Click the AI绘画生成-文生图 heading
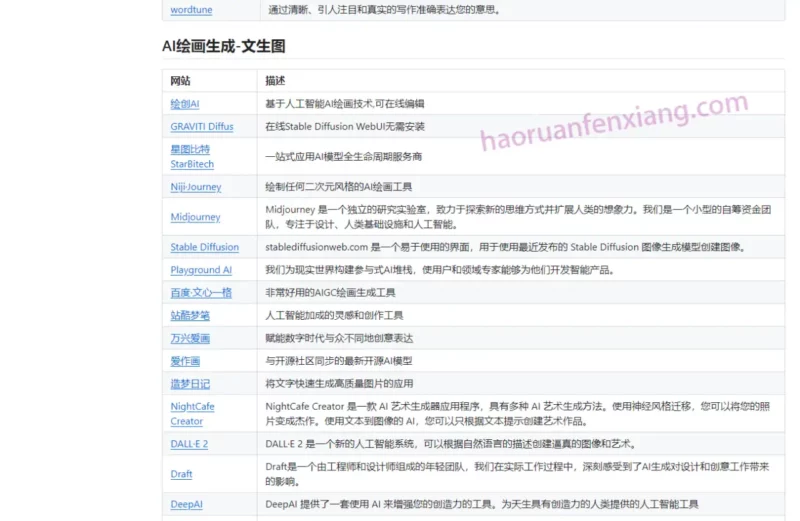Viewport: 800px width, 521px height. (x=223, y=46)
